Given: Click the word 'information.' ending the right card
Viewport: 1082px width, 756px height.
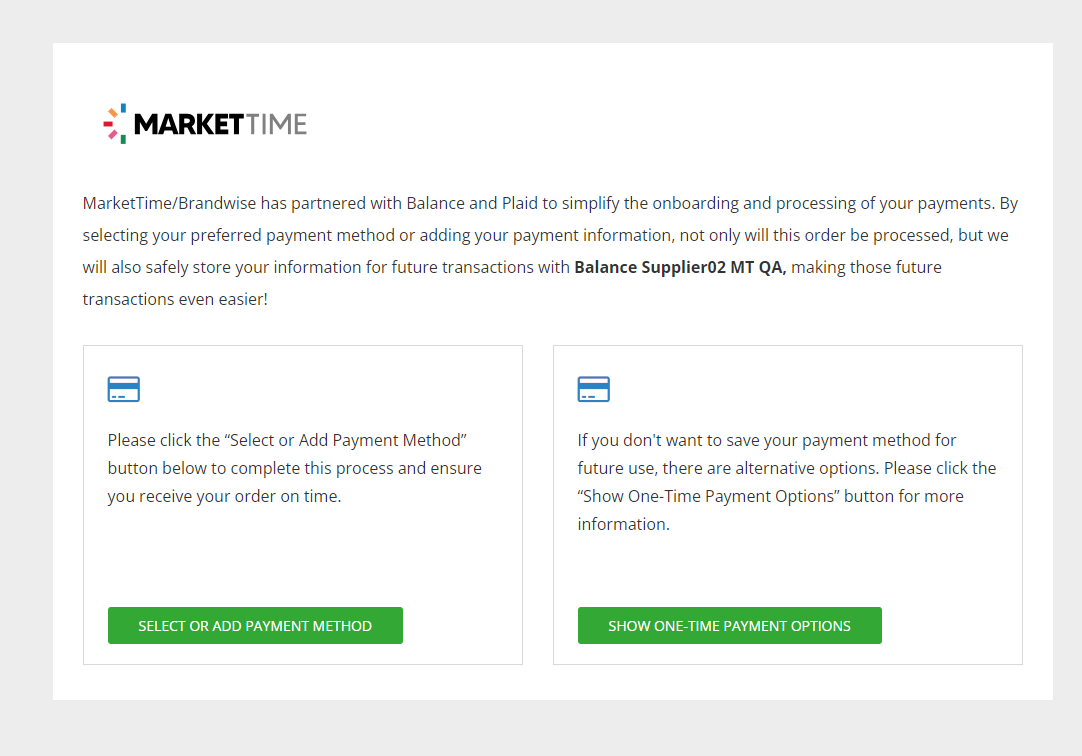Looking at the screenshot, I should (624, 524).
